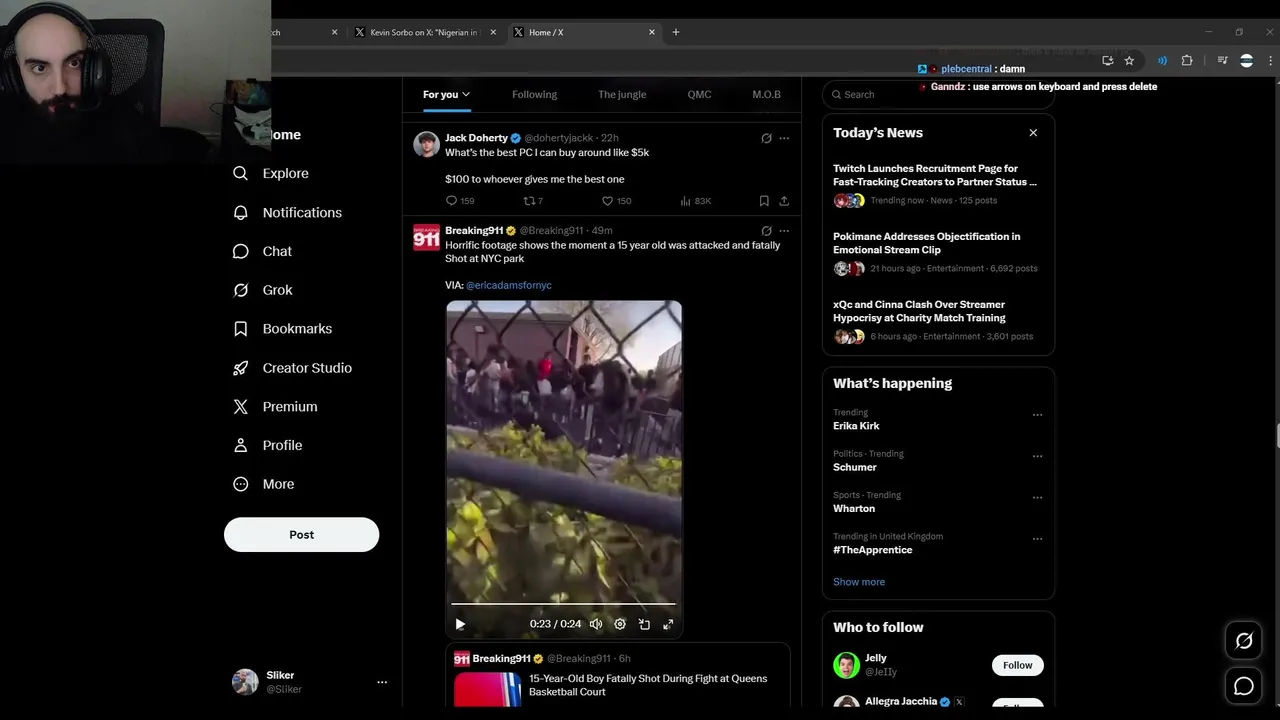Click Grok icon on Jack Doherty post
Image resolution: width=1280 pixels, height=720 pixels.
(x=766, y=138)
